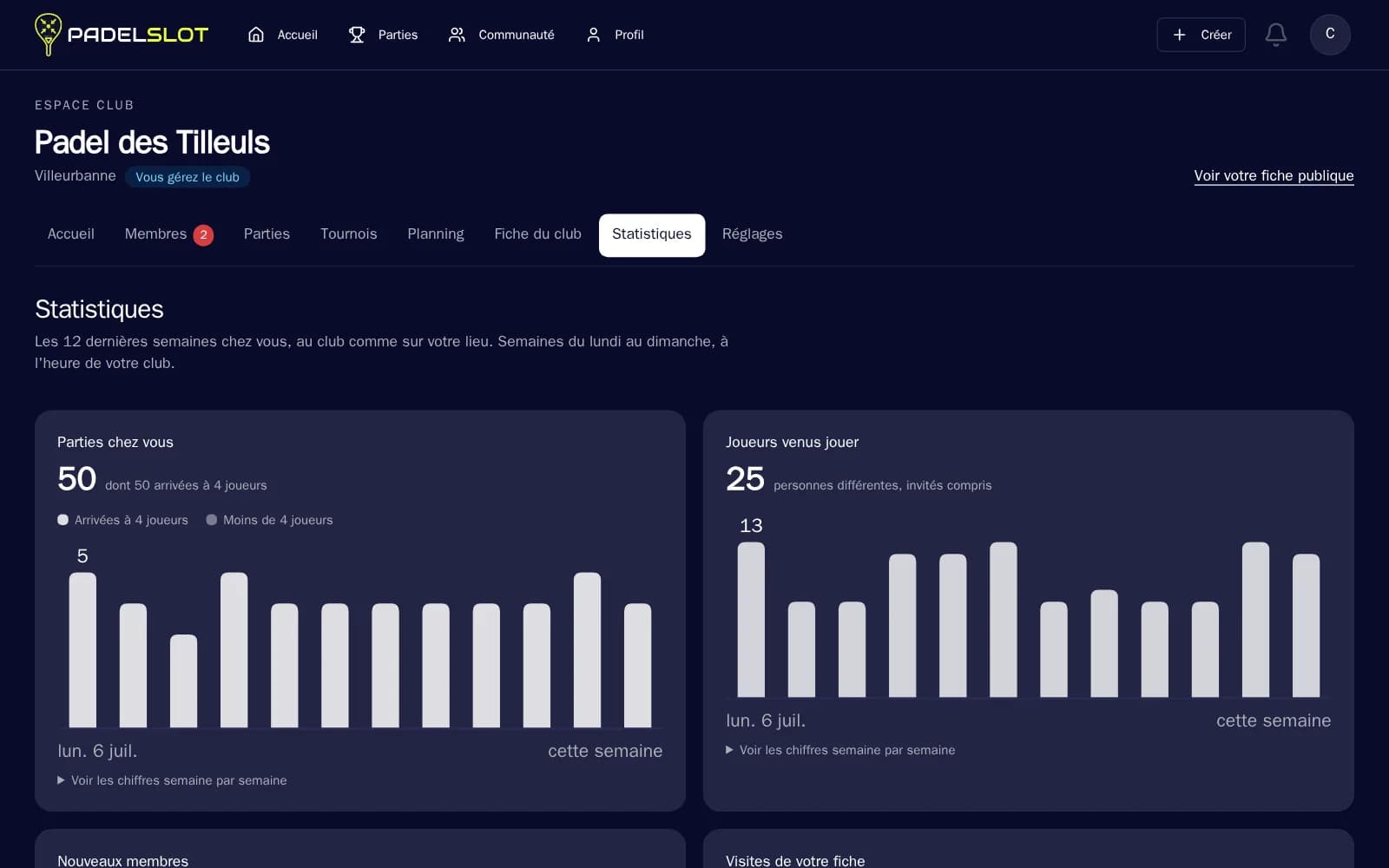Click the first bar in Parties chart

point(82,649)
